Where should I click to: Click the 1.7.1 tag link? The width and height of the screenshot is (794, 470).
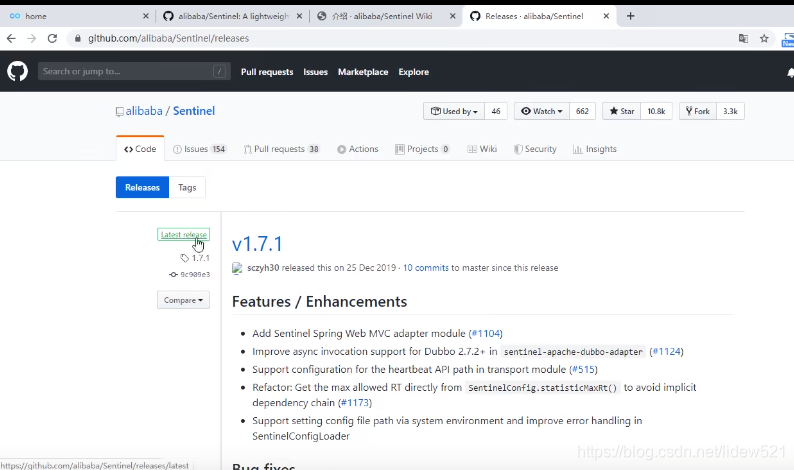point(201,258)
